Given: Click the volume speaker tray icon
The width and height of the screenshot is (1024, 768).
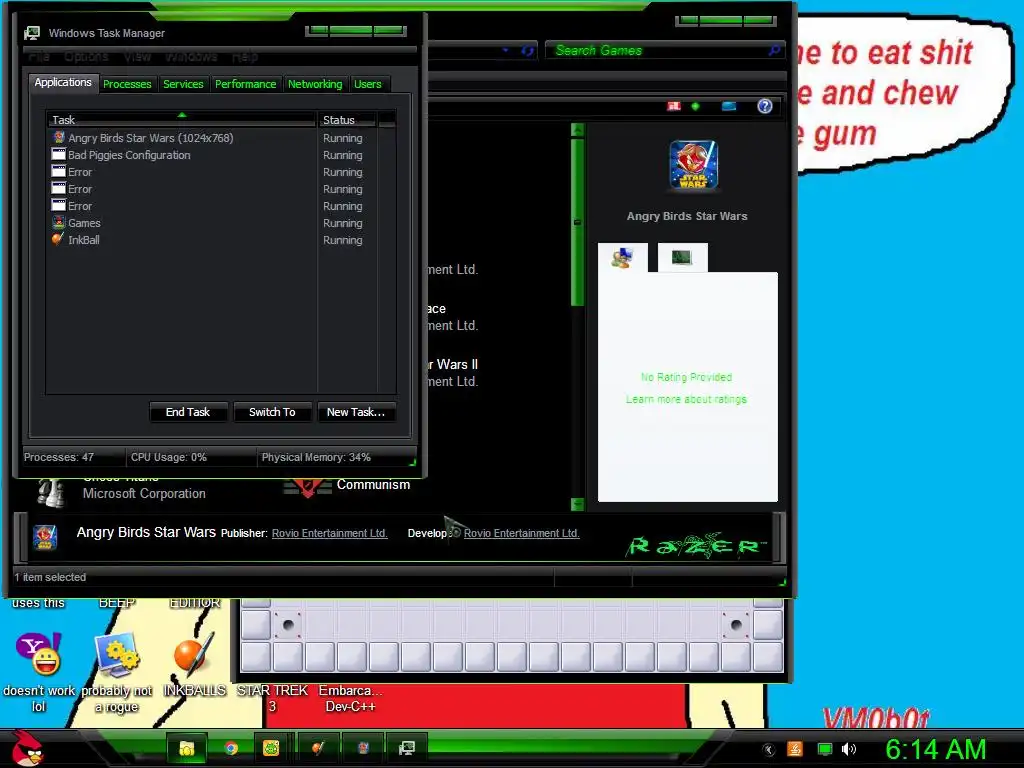Looking at the screenshot, I should click(x=849, y=749).
